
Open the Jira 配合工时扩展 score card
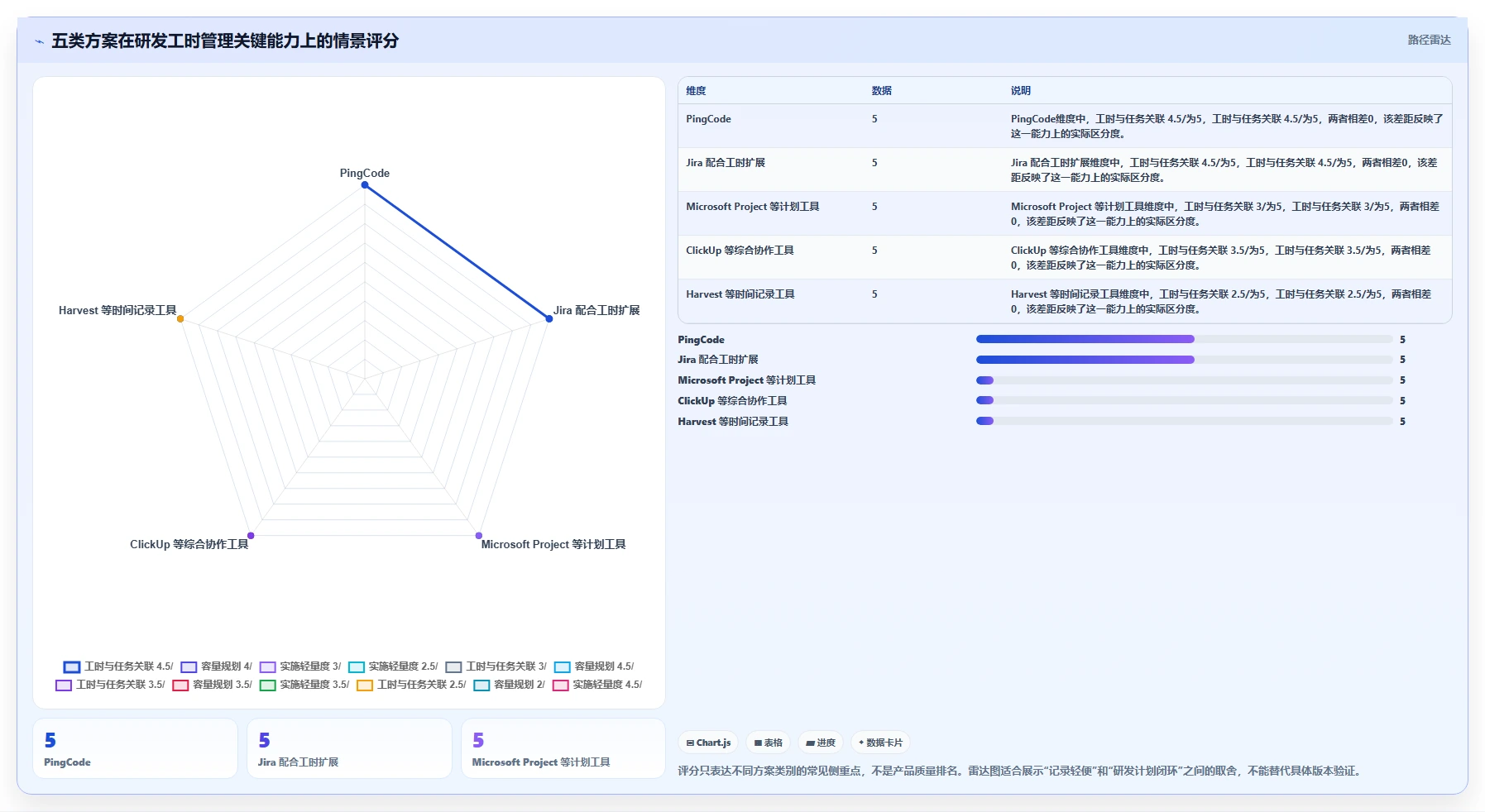349,748
